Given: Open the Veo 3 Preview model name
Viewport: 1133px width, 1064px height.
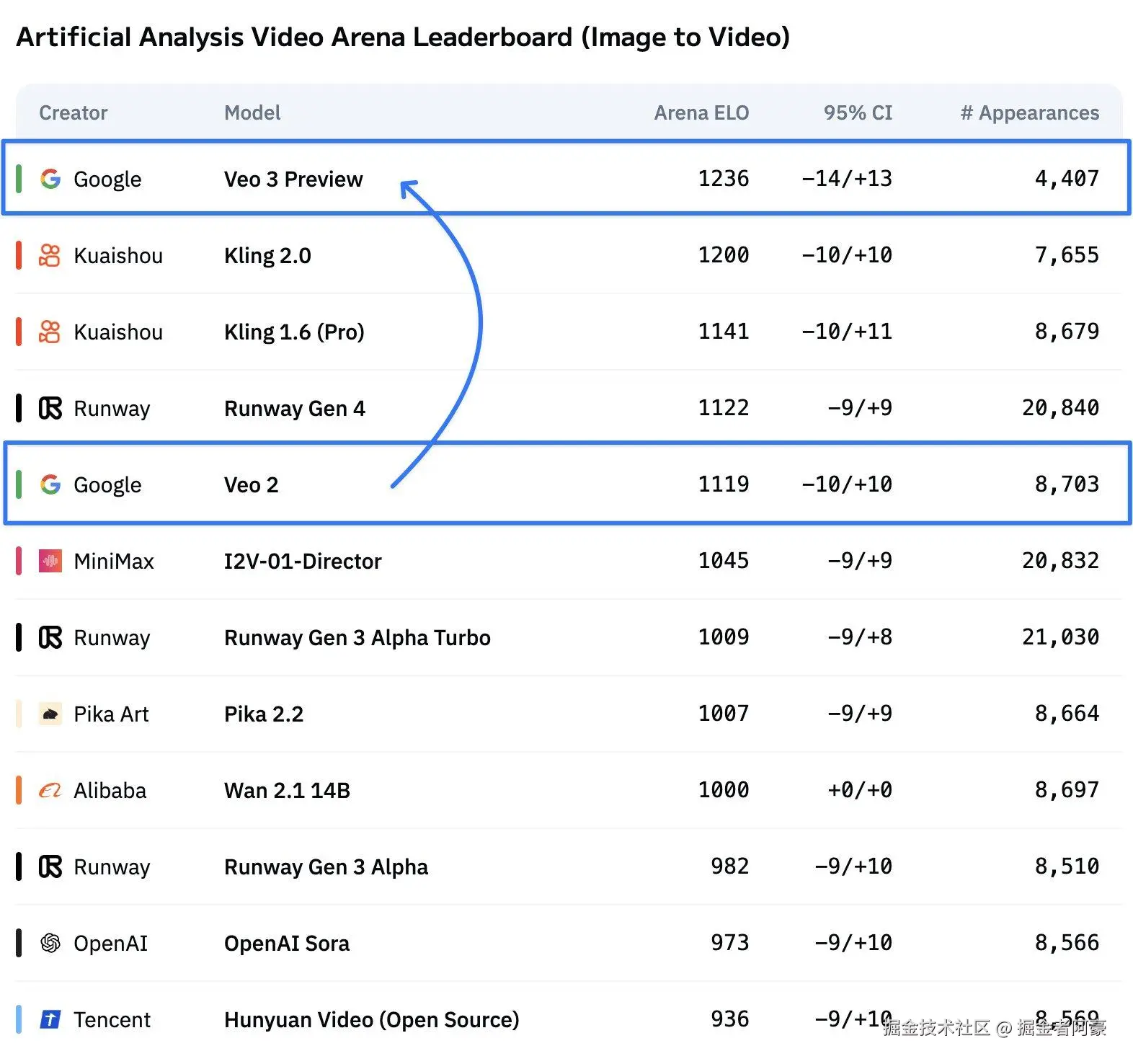Looking at the screenshot, I should (293, 179).
